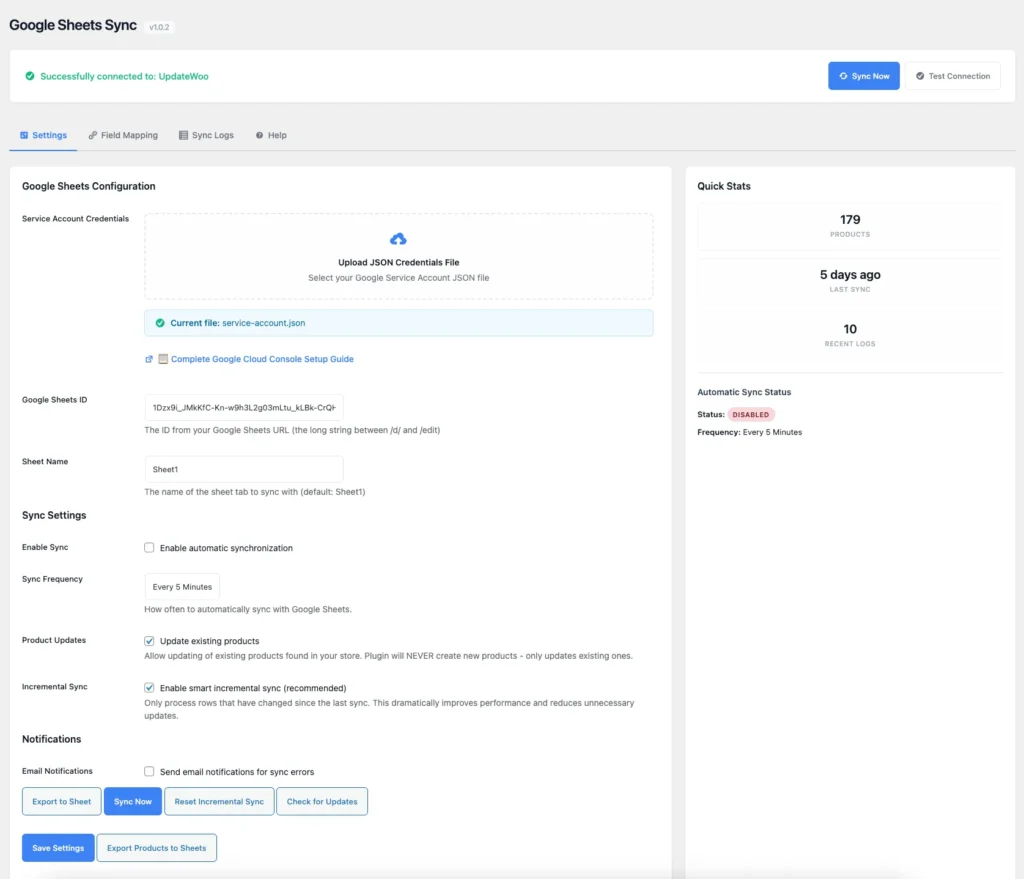Click the green success checkmark icon in banner
The width and height of the screenshot is (1024, 879).
click(30, 76)
